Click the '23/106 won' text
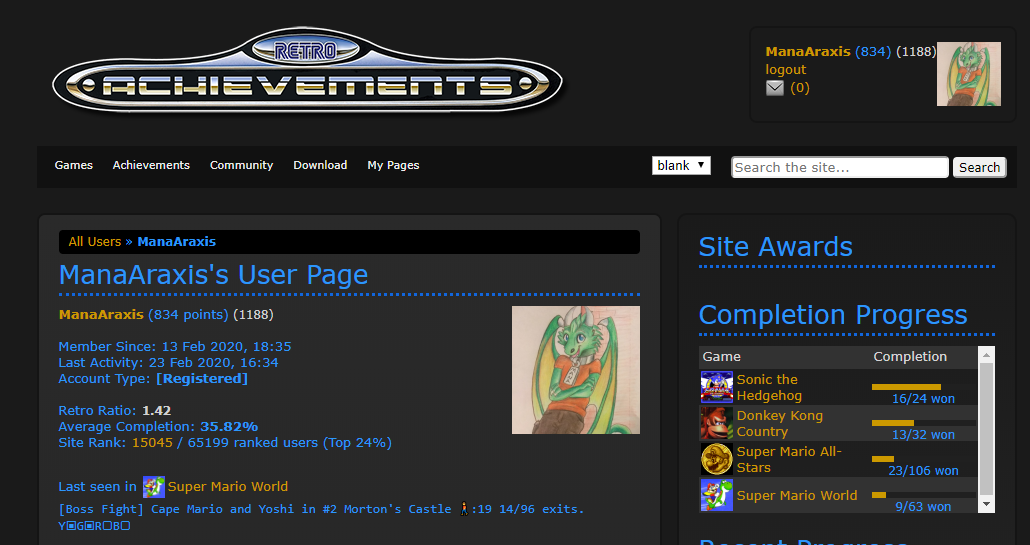This screenshot has height=545, width=1030. (923, 471)
